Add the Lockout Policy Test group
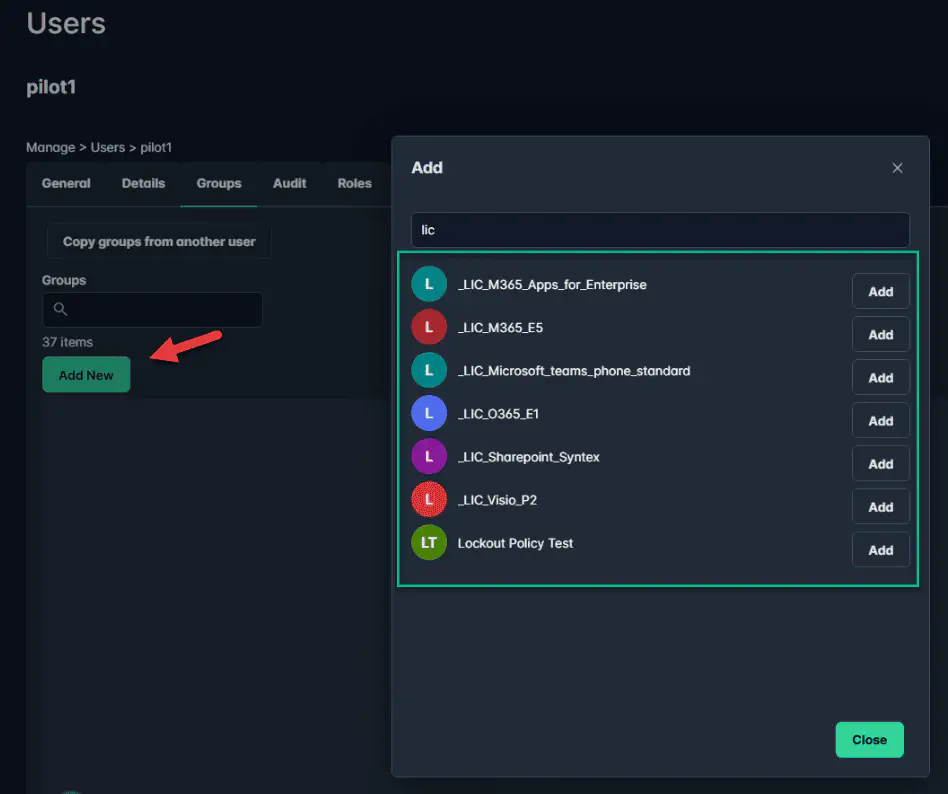 pyautogui.click(x=880, y=550)
